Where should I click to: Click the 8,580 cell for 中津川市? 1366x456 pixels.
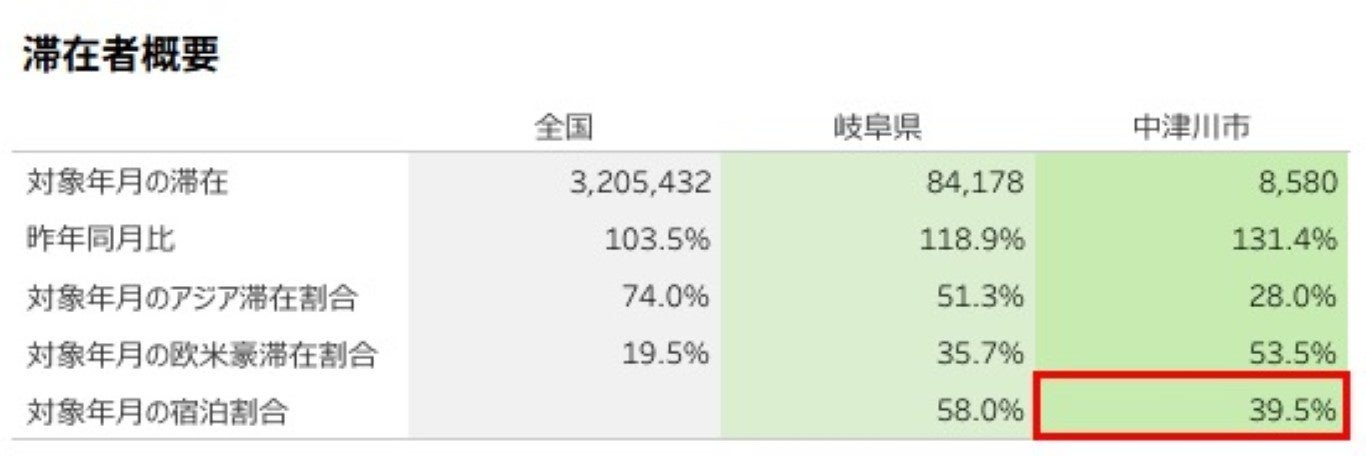pyautogui.click(x=1298, y=183)
